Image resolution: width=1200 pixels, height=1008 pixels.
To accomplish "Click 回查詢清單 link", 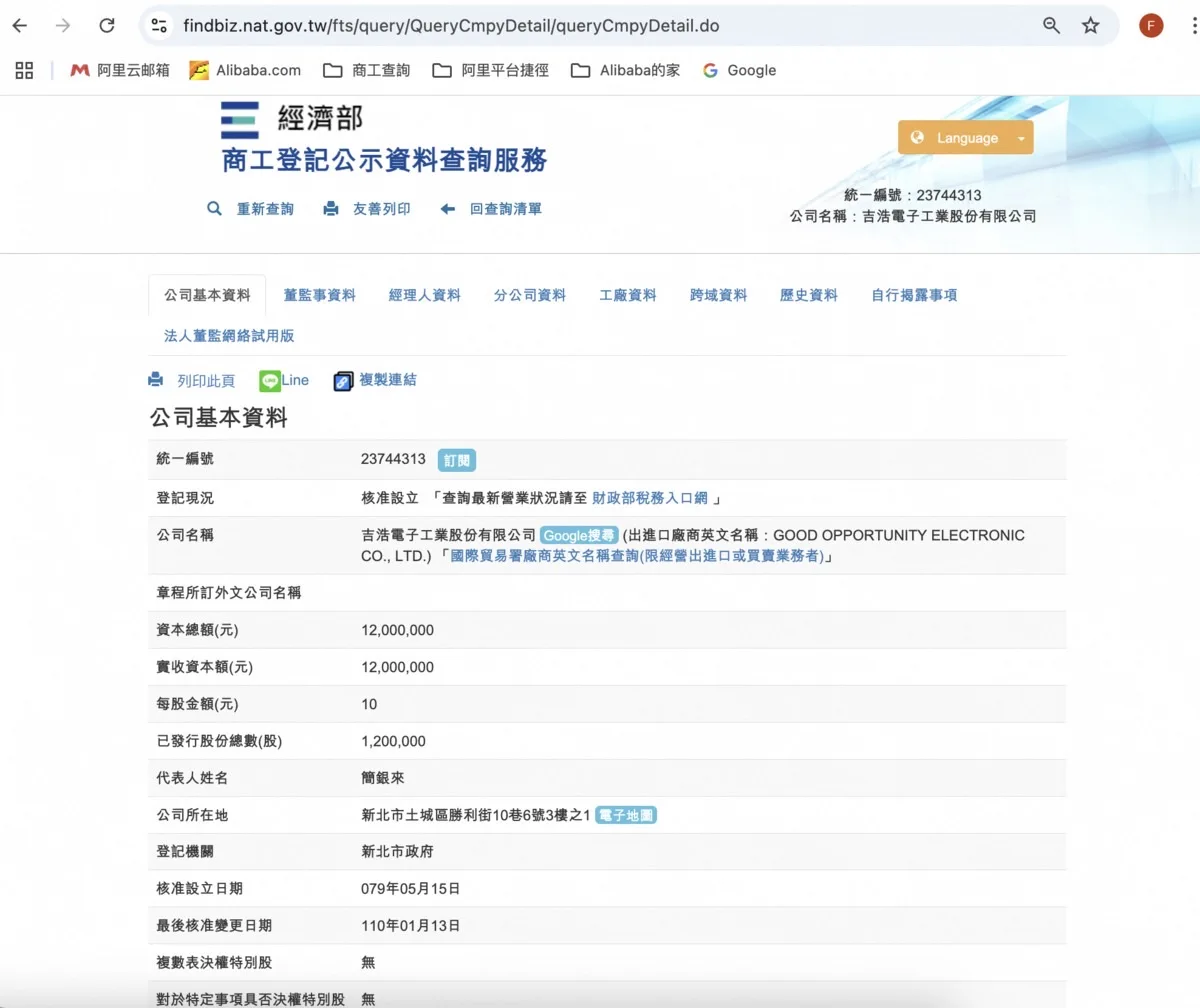I will tap(506, 209).
